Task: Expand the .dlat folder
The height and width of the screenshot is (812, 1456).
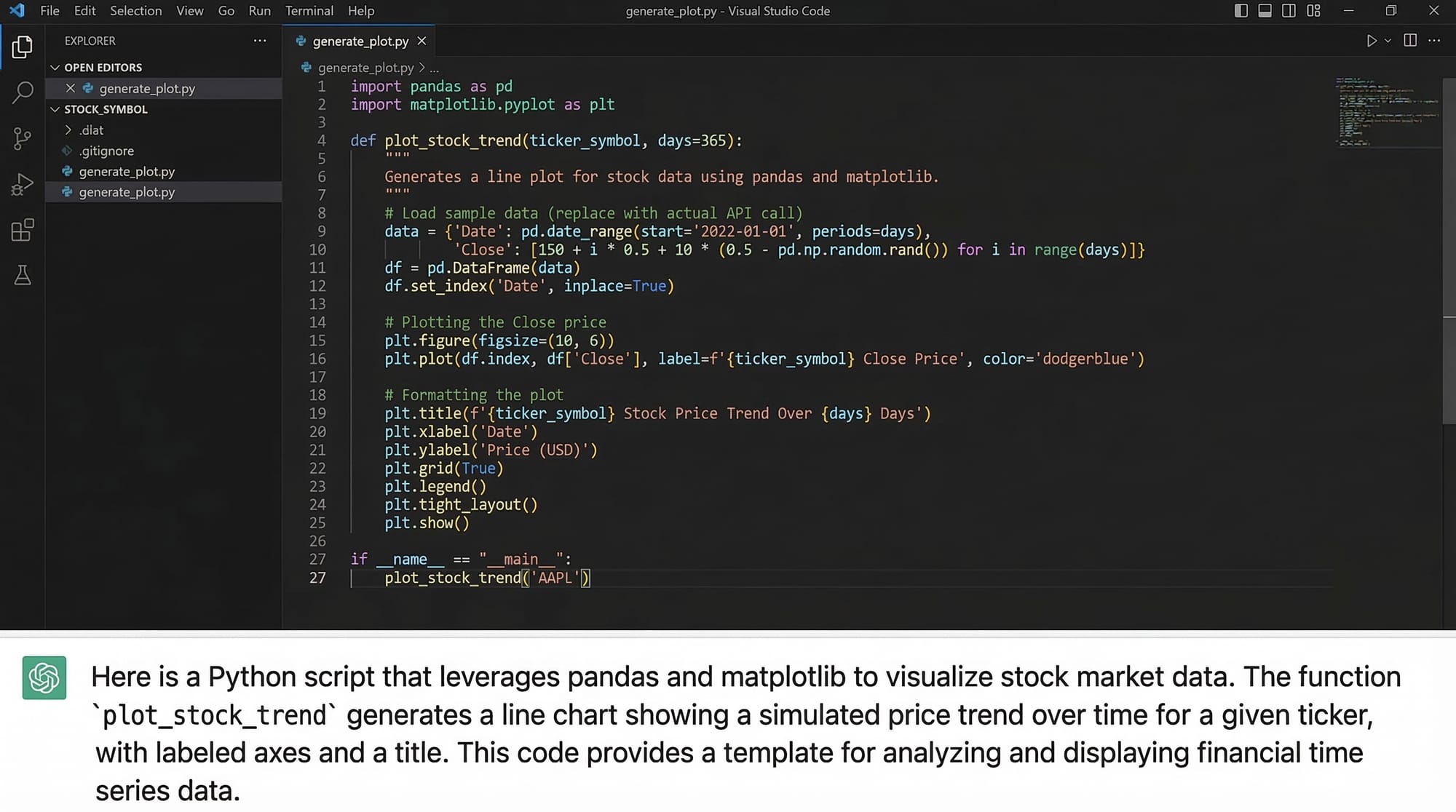Action: point(68,130)
